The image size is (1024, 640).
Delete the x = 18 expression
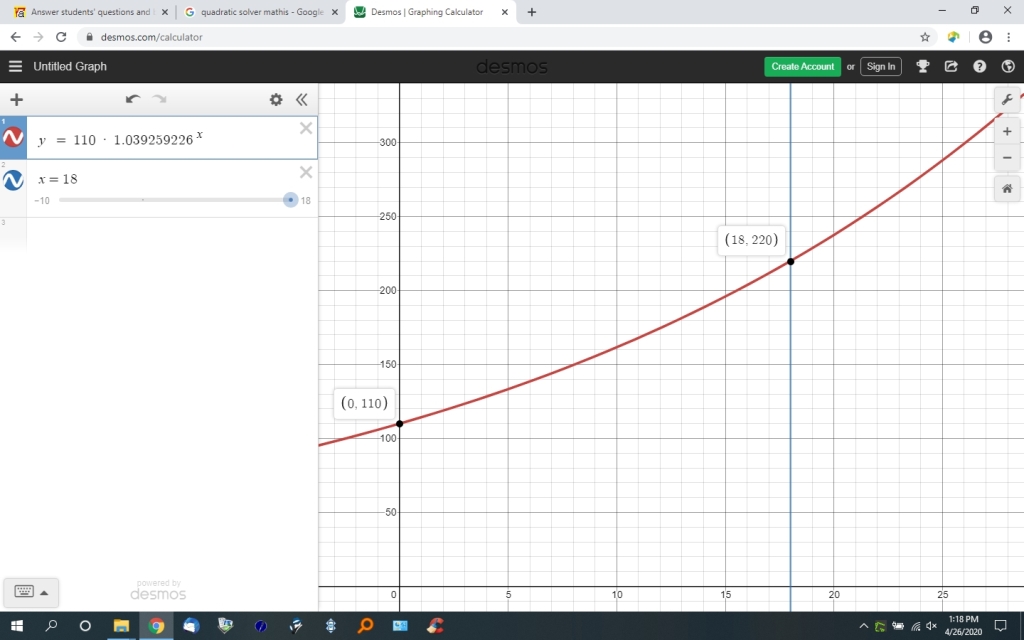[306, 172]
